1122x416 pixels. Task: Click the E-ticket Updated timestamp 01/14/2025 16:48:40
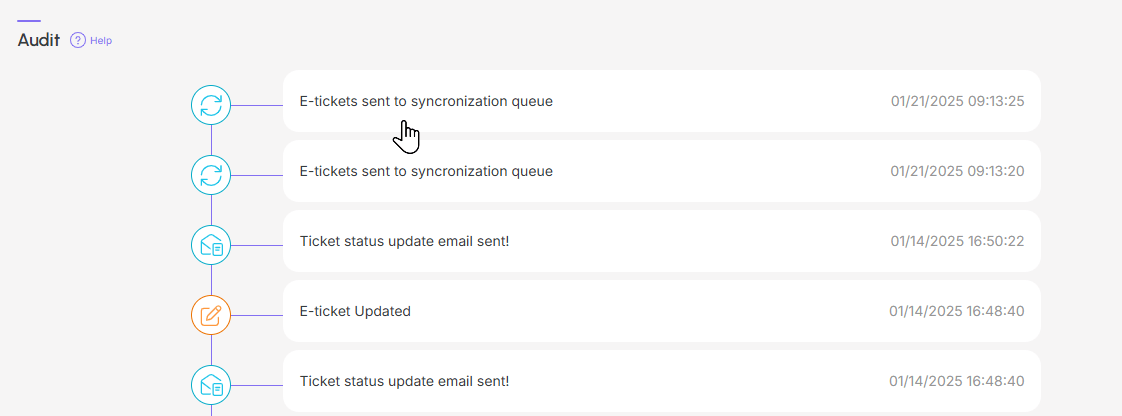[957, 311]
